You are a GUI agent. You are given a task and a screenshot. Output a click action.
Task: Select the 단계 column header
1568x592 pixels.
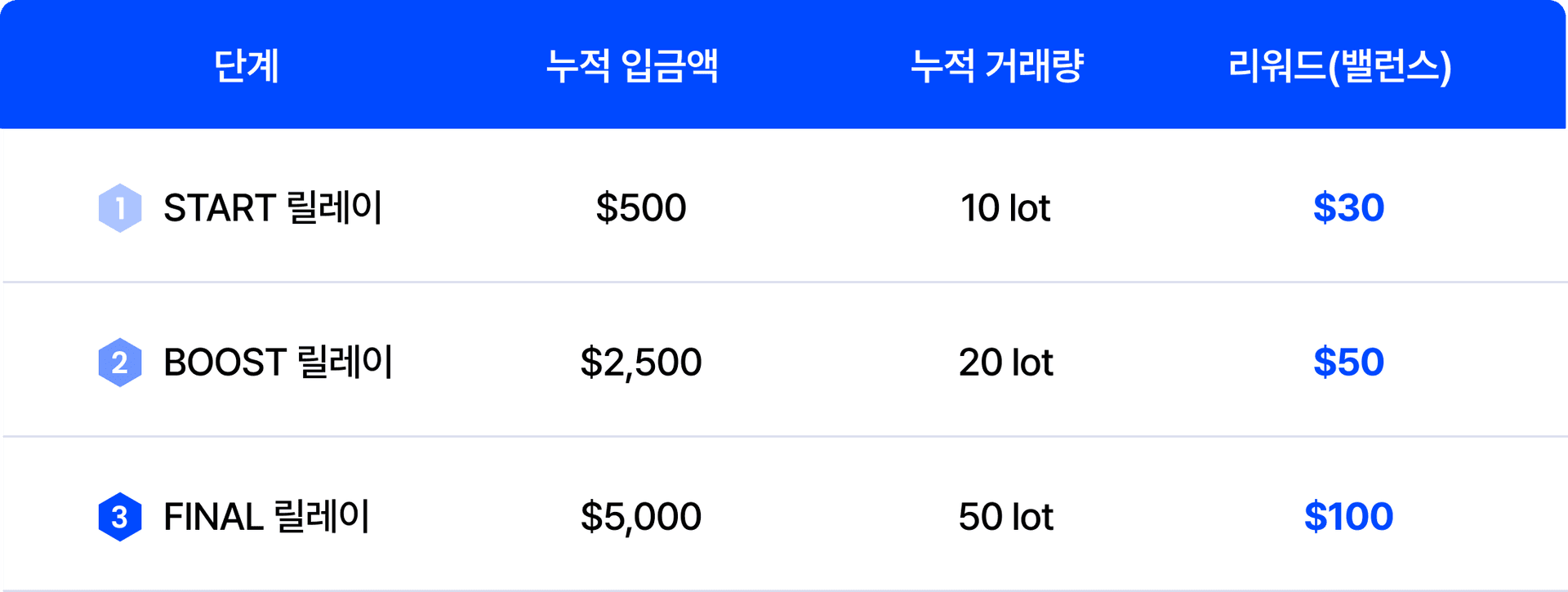click(x=247, y=66)
